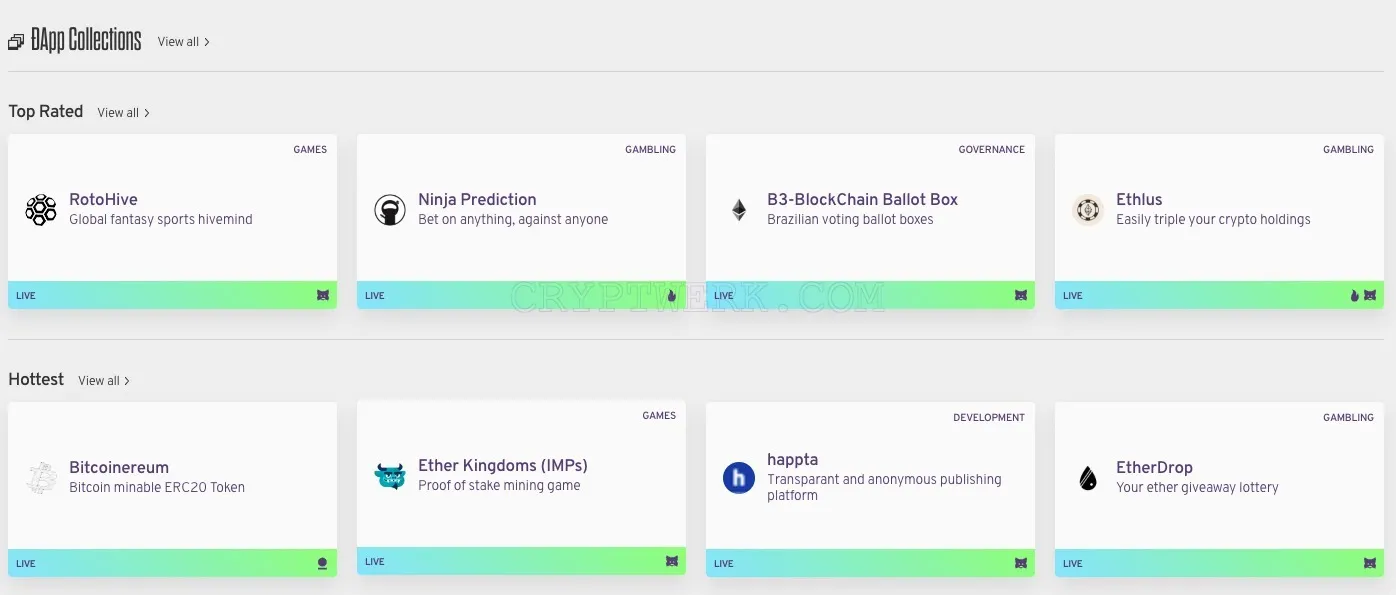The height and width of the screenshot is (595, 1396).
Task: Expand DApp Collections View all chevron
Action: coord(207,42)
